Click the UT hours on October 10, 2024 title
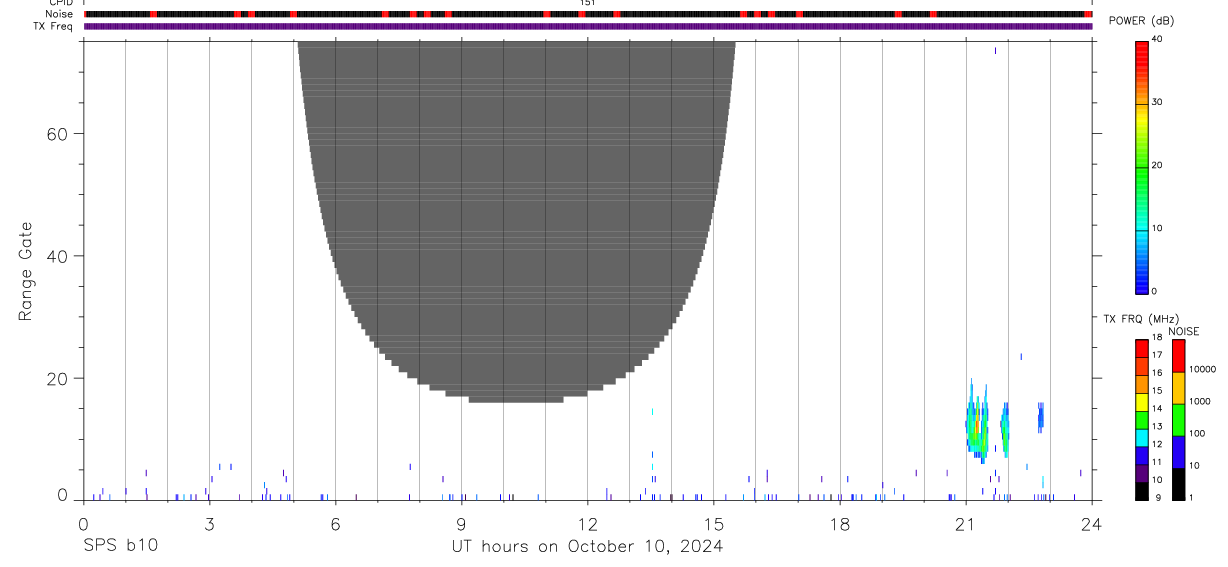Viewport: 1228px width, 567px height. [588, 547]
